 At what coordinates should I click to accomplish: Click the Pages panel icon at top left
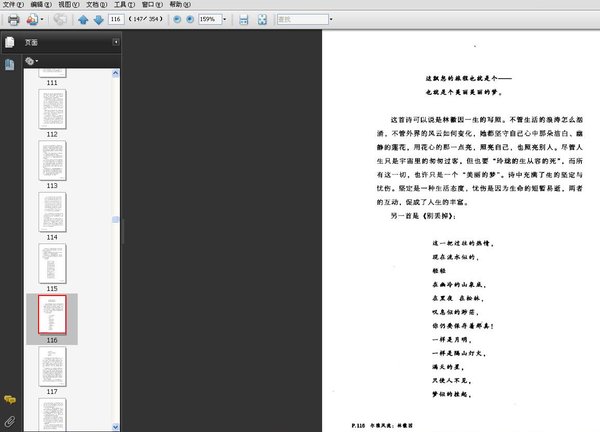click(x=10, y=42)
